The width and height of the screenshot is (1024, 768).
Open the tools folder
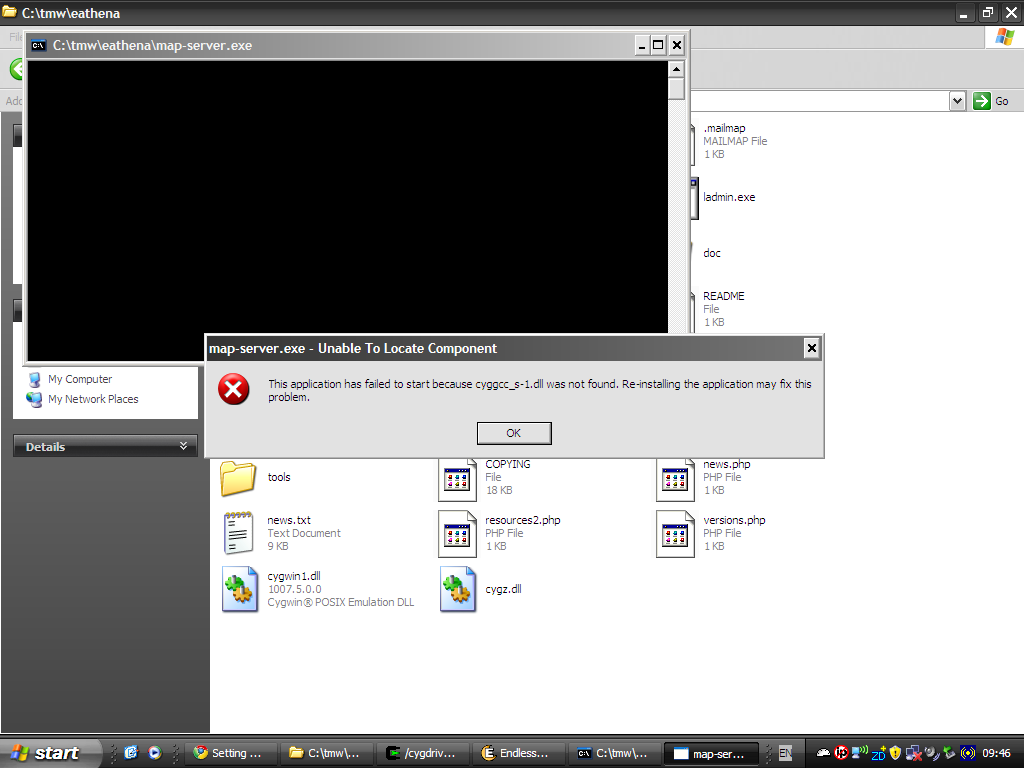(x=238, y=478)
